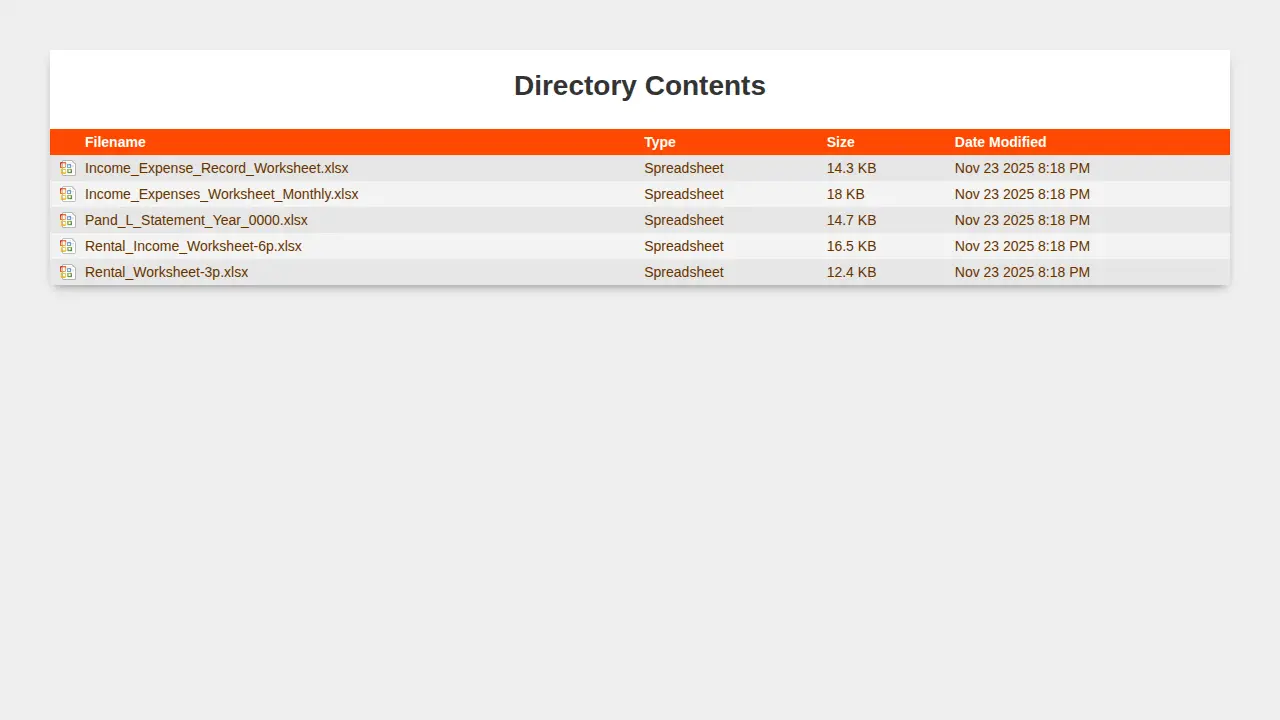Click the file icon next to Rental_Worksheet-3p.xlsx
This screenshot has width=1280, height=720.
click(x=67, y=272)
